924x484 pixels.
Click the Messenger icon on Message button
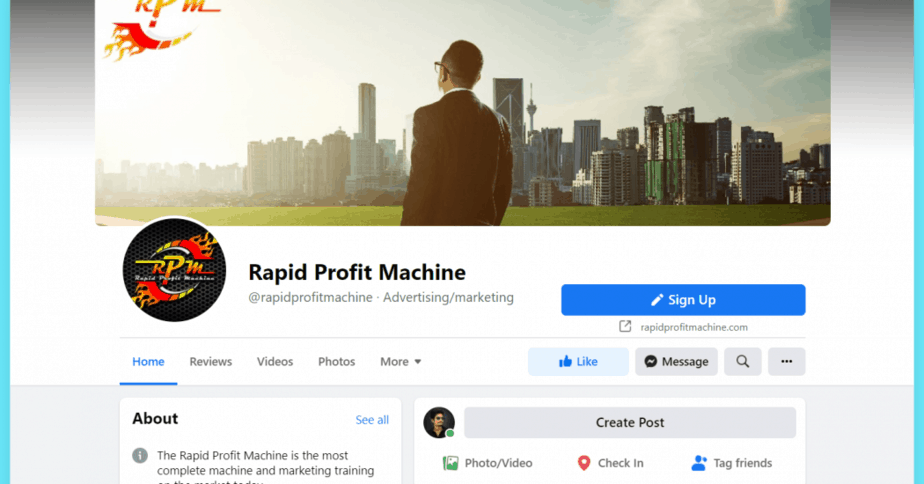[x=651, y=361]
